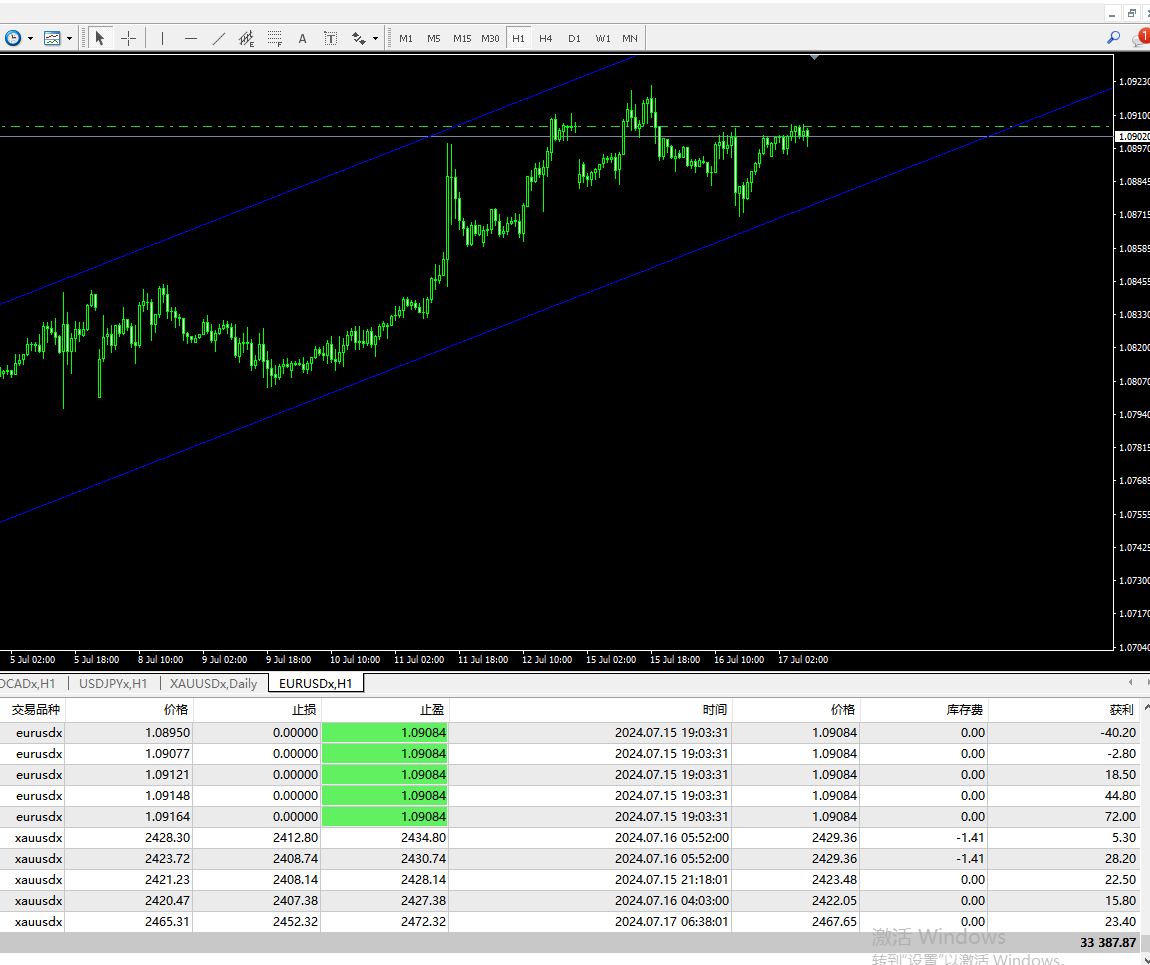Select take profit value 2428.14
The width and height of the screenshot is (1150, 965).
423,879
